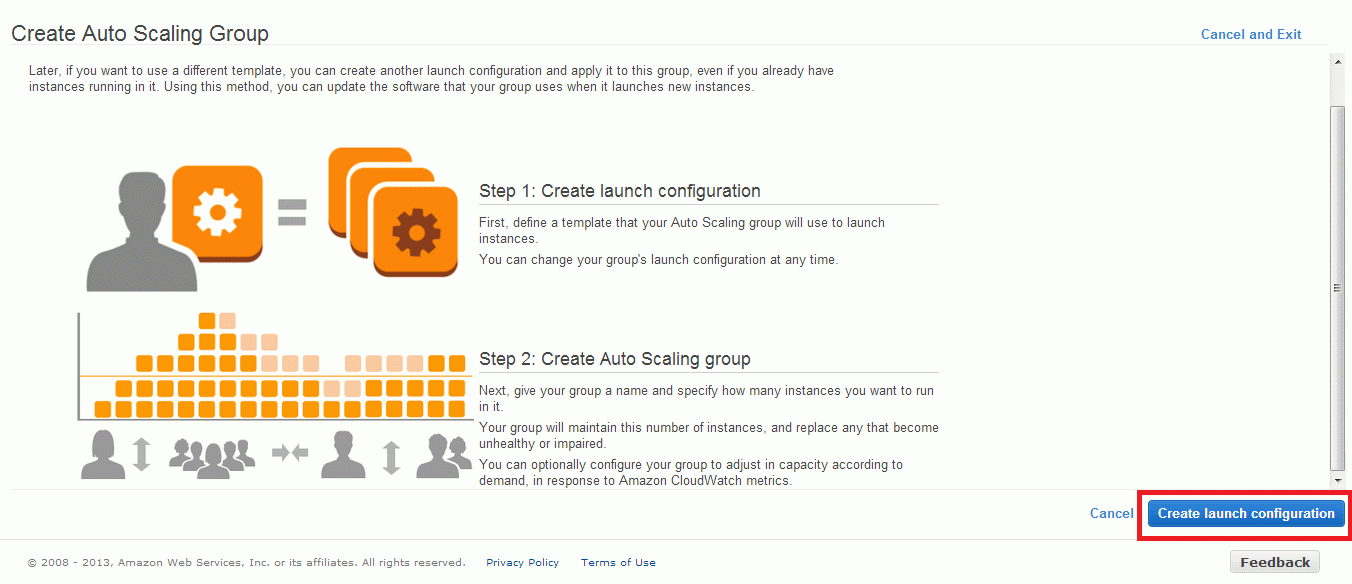Click the Create launch configuration button
The width and height of the screenshot is (1352, 584).
click(x=1246, y=513)
